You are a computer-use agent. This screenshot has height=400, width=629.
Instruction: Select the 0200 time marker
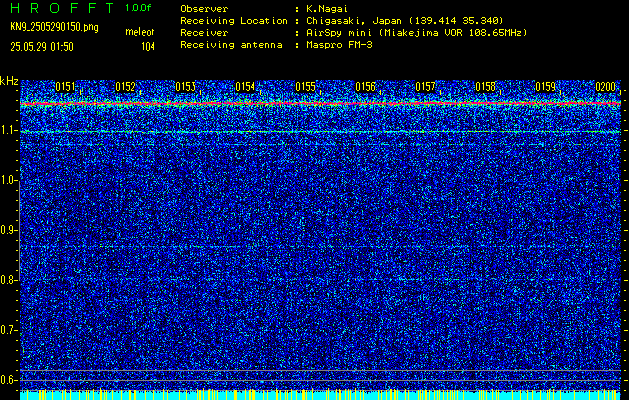pyautogui.click(x=605, y=87)
